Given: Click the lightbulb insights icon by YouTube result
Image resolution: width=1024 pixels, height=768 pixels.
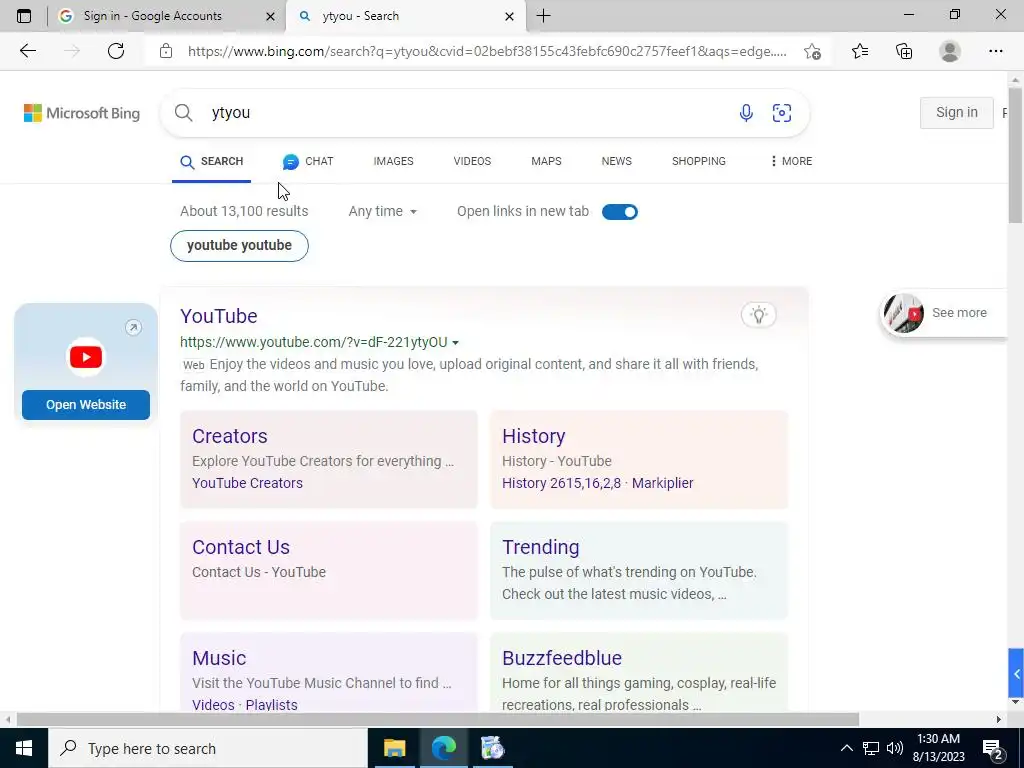Looking at the screenshot, I should (758, 315).
